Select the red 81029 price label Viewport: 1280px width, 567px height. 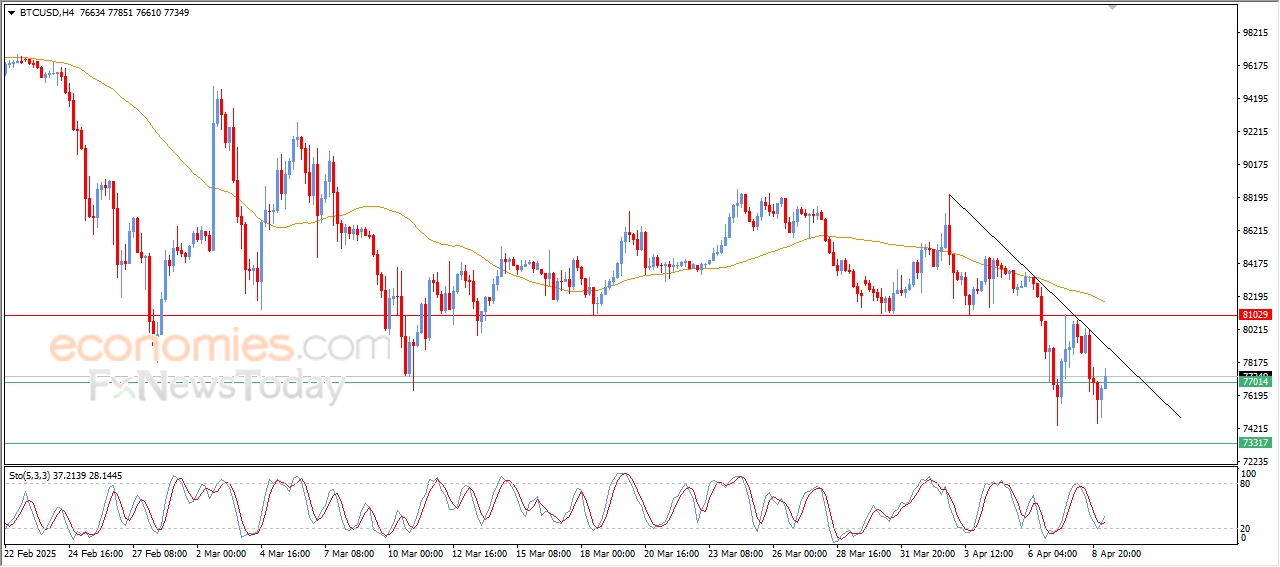tap(1255, 315)
